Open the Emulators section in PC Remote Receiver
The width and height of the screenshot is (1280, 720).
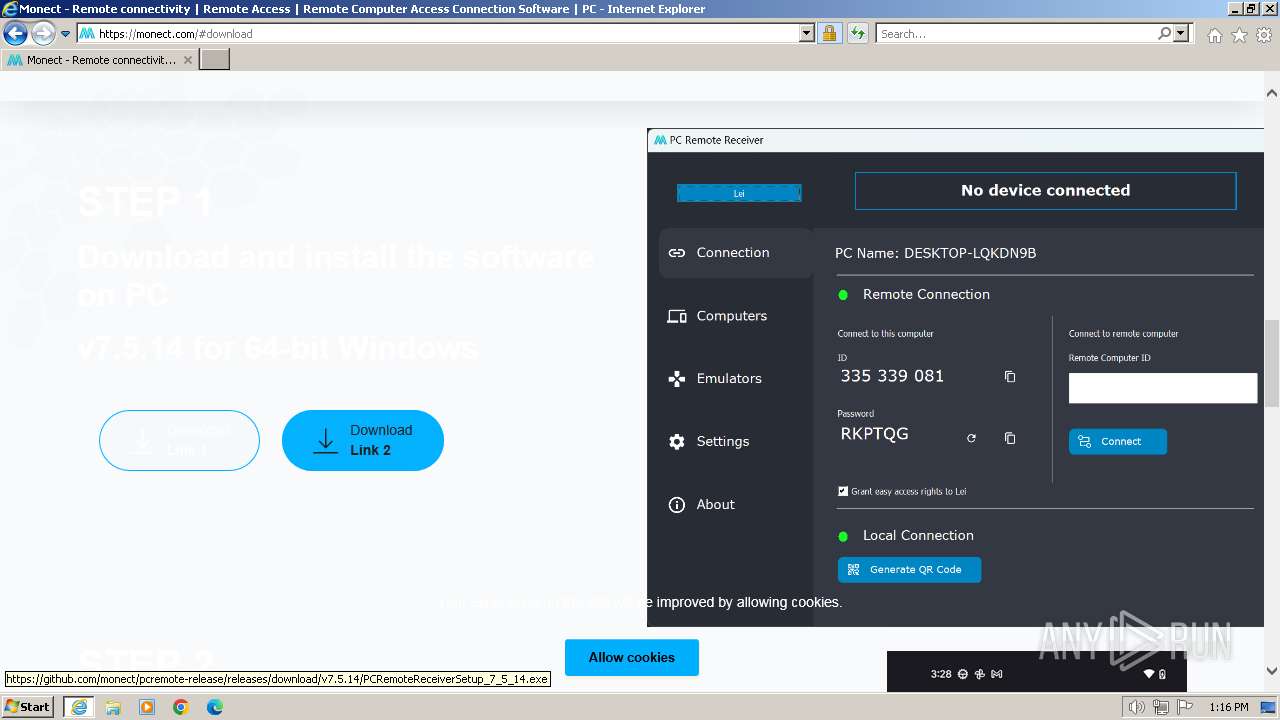click(715, 379)
